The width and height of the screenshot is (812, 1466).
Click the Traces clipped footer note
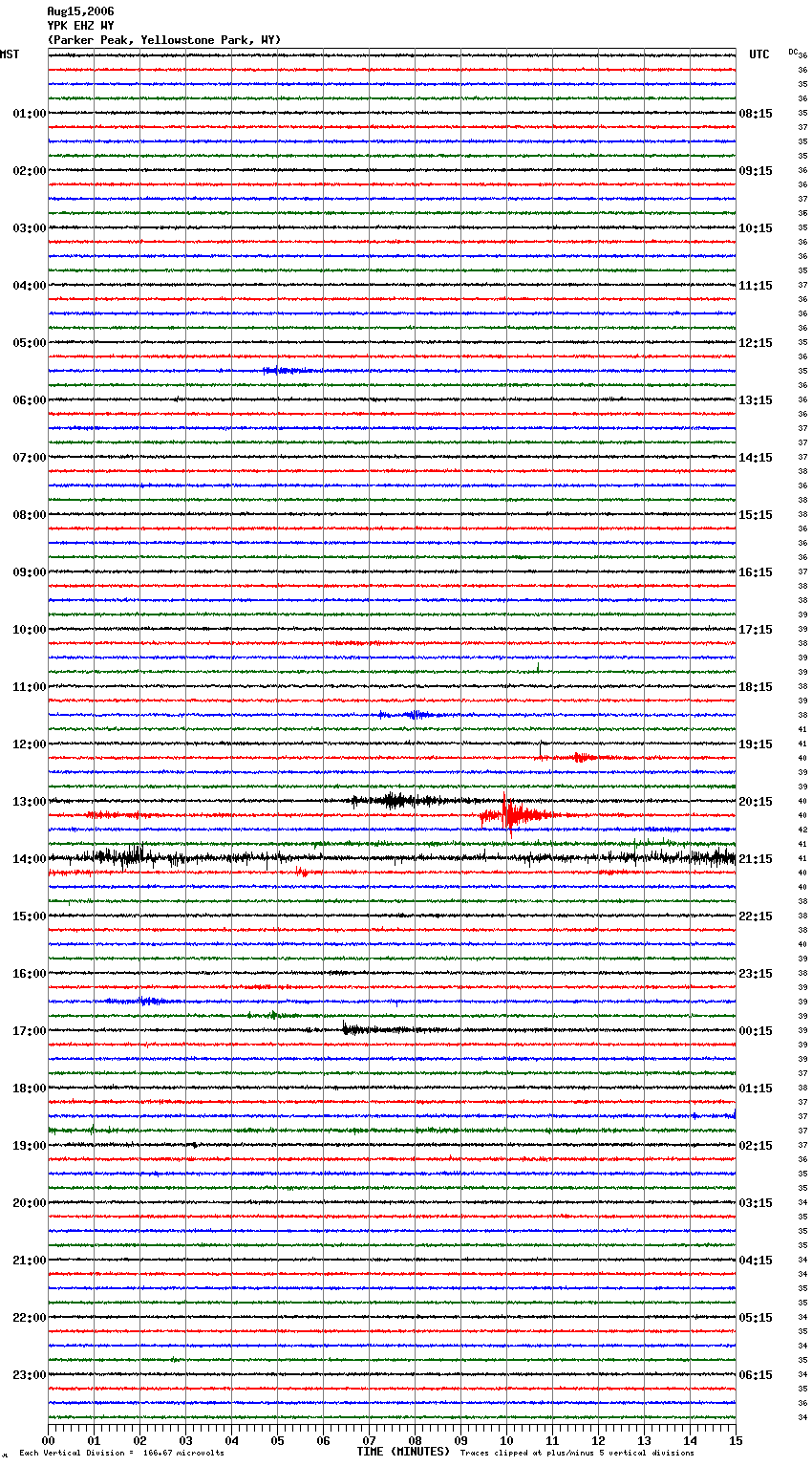(x=577, y=1453)
